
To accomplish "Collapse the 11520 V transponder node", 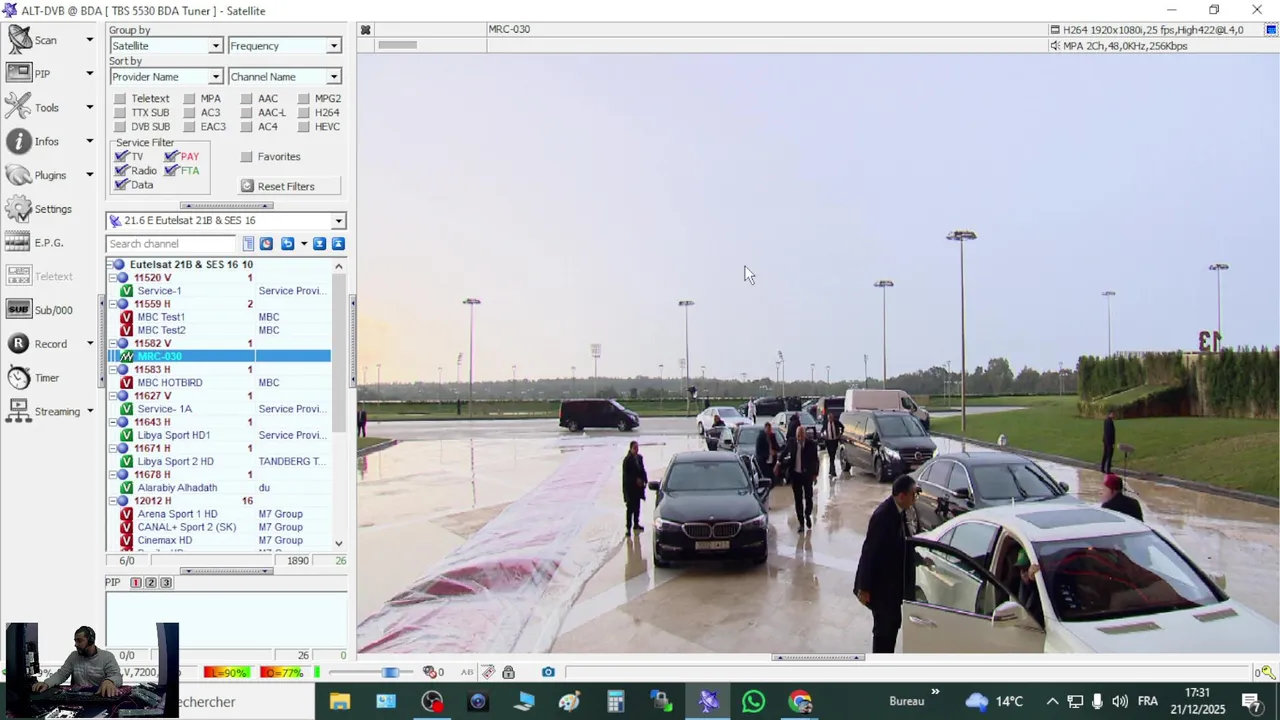I will tap(112, 278).
